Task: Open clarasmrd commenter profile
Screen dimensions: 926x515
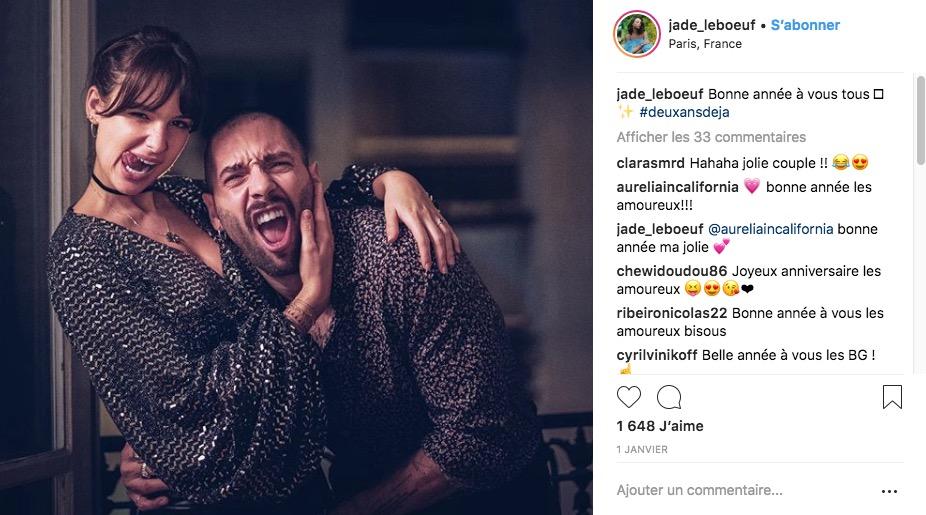Action: (650, 162)
